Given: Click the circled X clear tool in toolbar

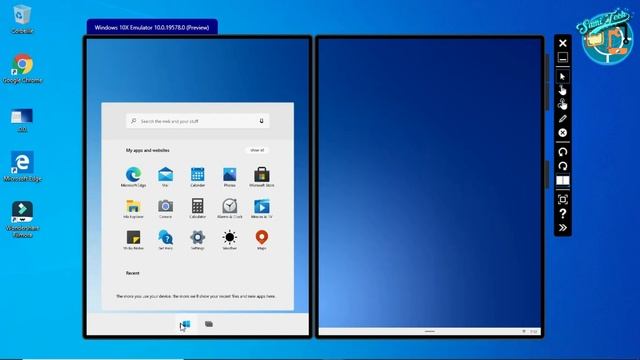Looking at the screenshot, I should click(x=562, y=133).
